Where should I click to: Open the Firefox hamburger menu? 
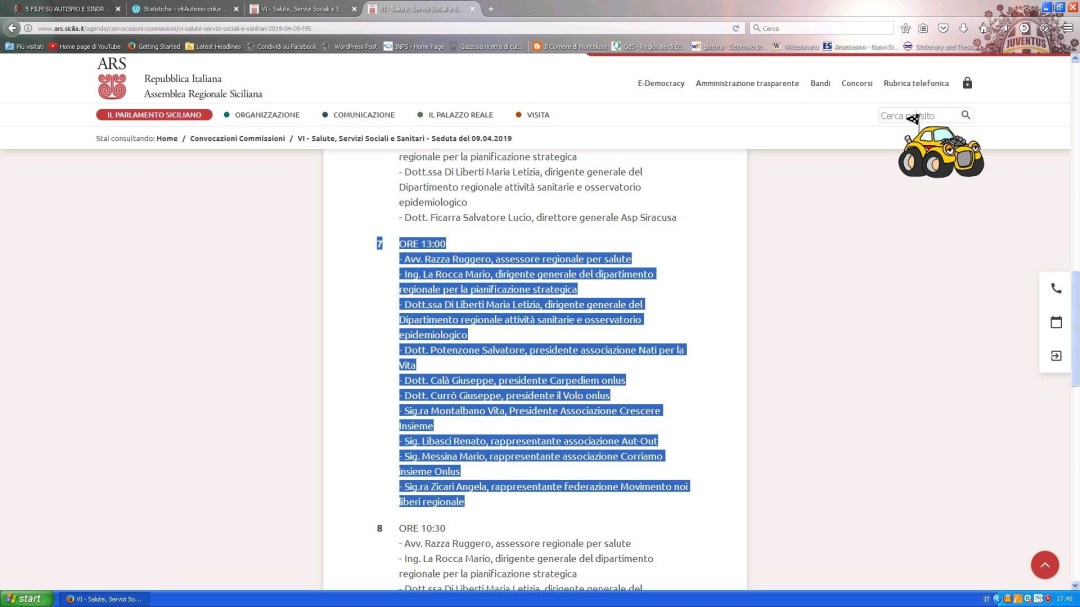(1067, 28)
